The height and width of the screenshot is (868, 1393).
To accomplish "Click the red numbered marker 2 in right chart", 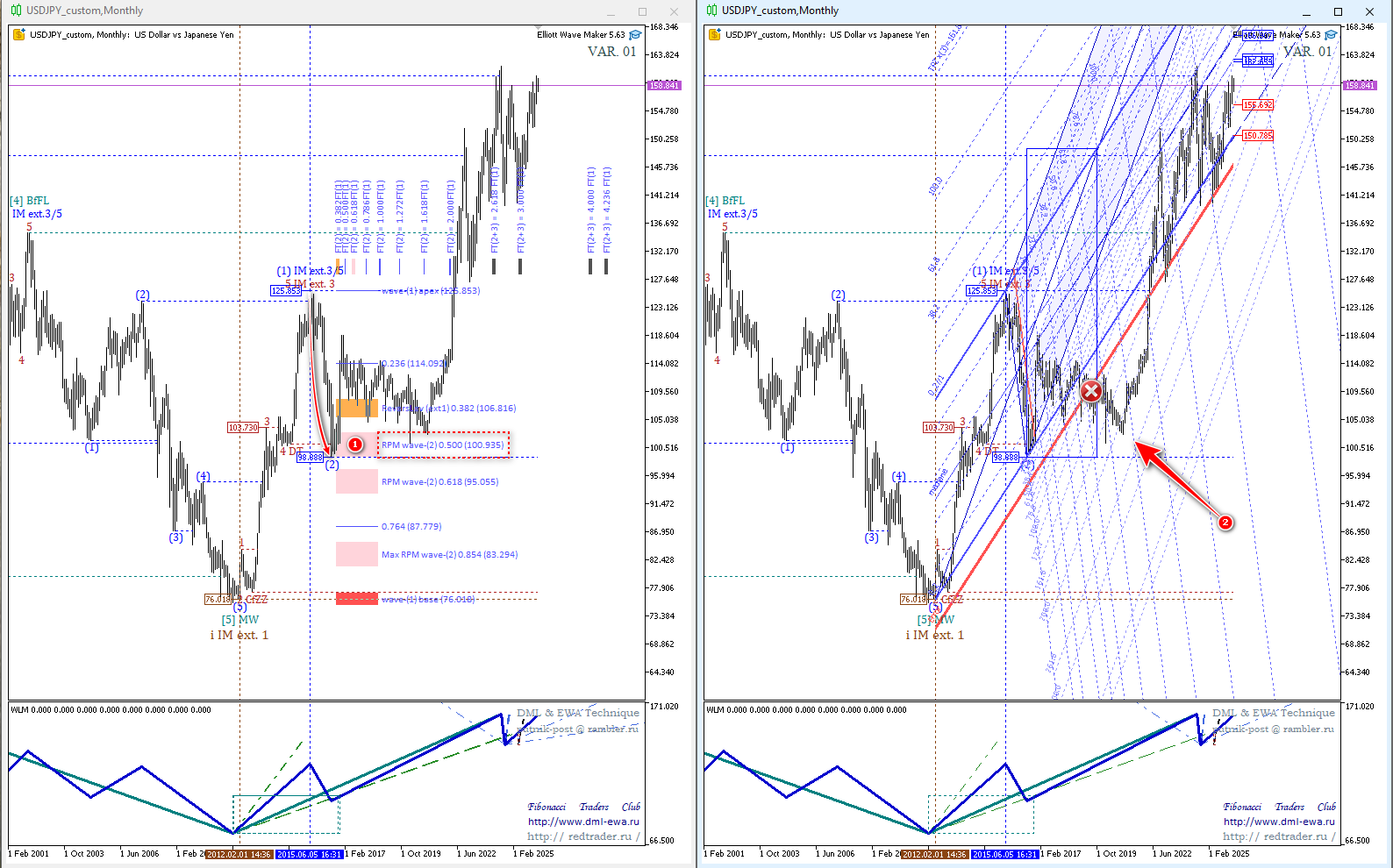I will (1225, 523).
